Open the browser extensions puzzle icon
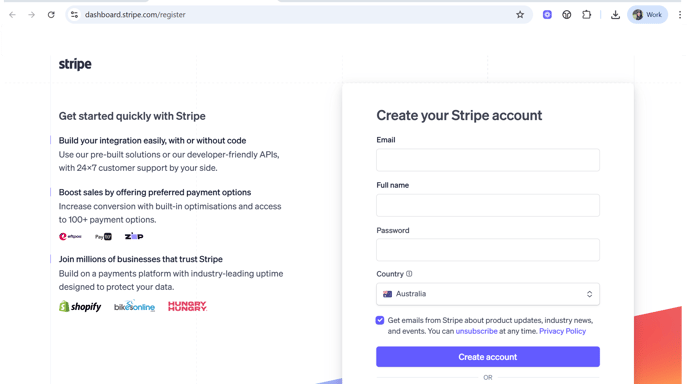This screenshot has width=688, height=384. (586, 14)
